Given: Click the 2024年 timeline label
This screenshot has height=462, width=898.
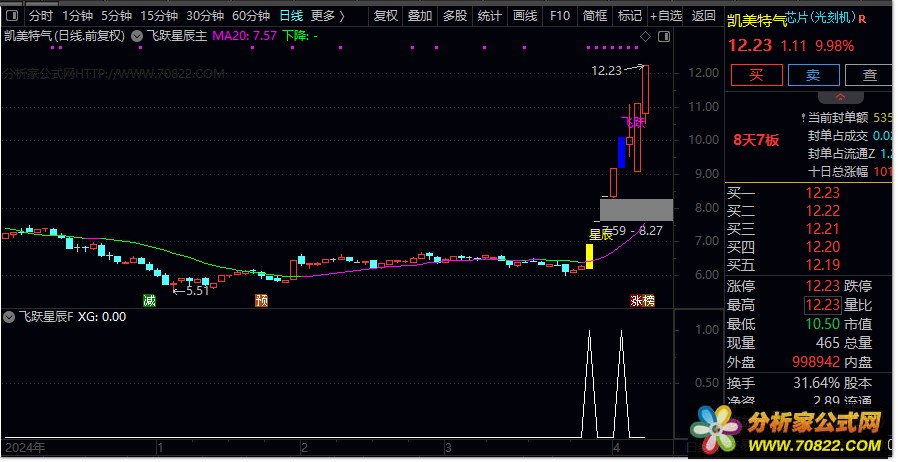Looking at the screenshot, I should tap(25, 447).
